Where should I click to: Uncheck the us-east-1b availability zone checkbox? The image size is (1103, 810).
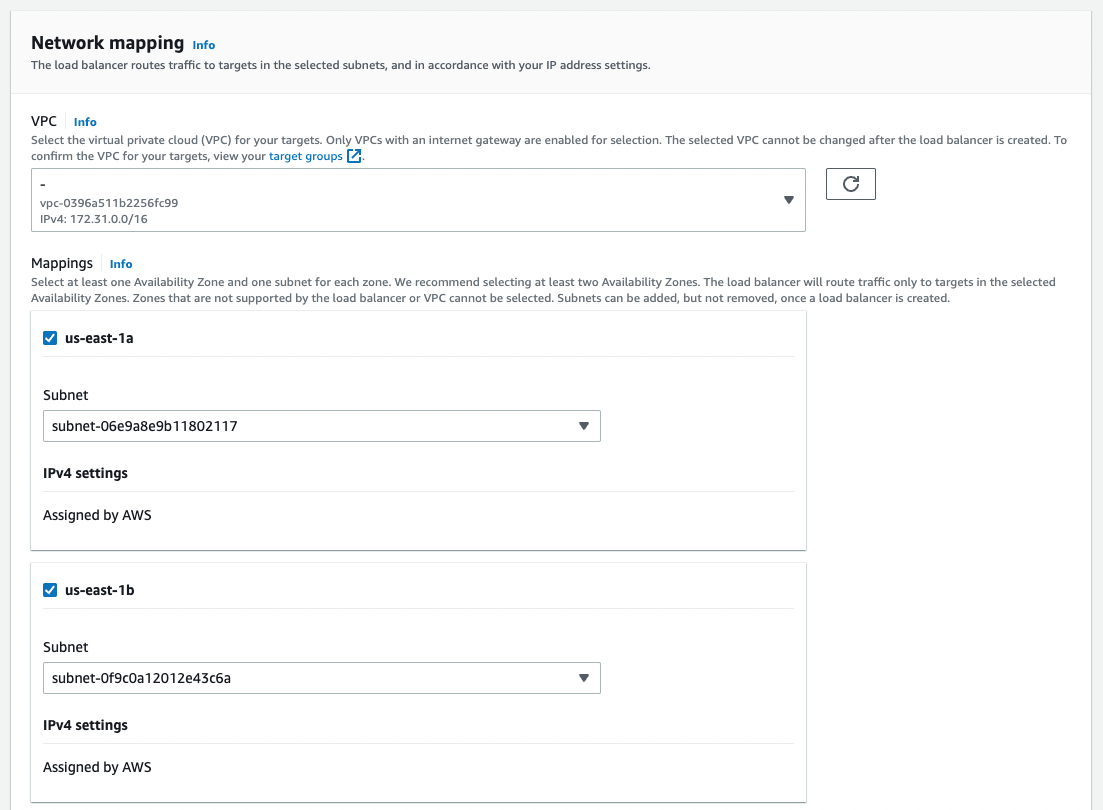[x=50, y=590]
